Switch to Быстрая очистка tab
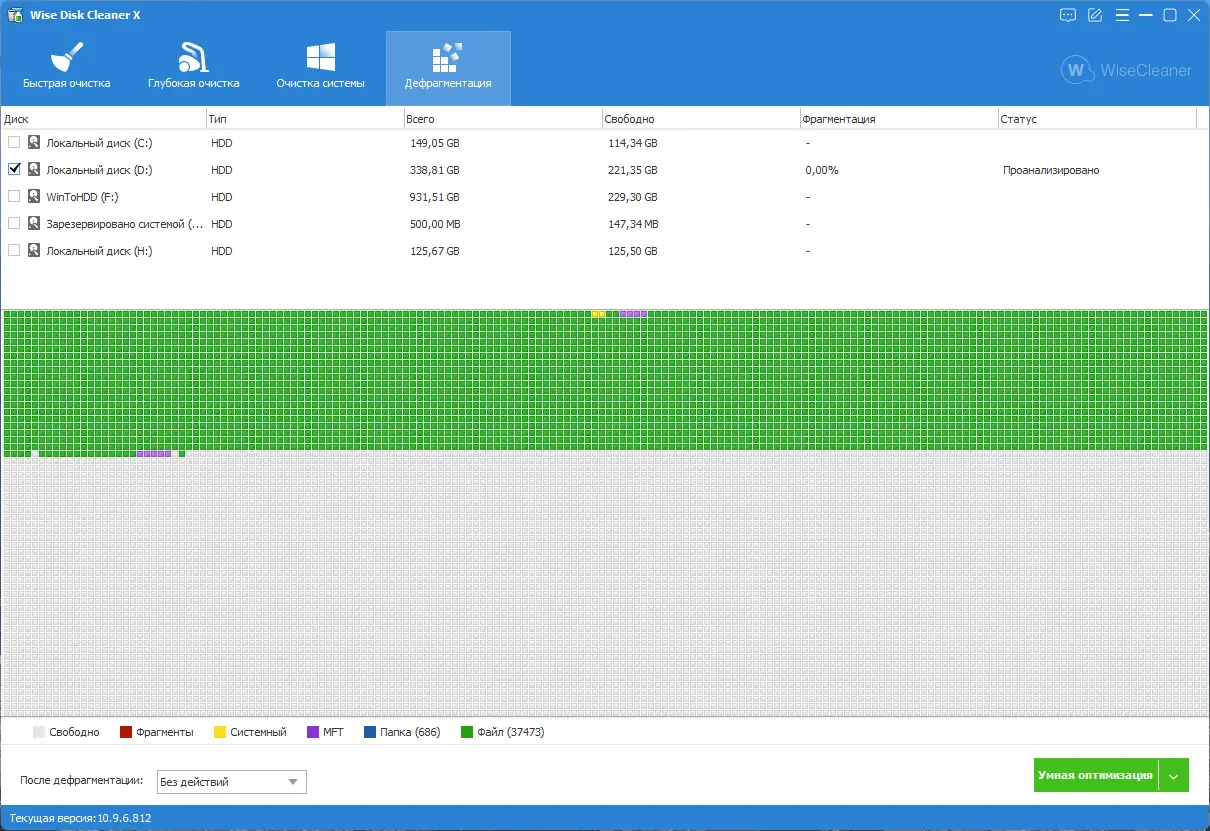 point(67,68)
